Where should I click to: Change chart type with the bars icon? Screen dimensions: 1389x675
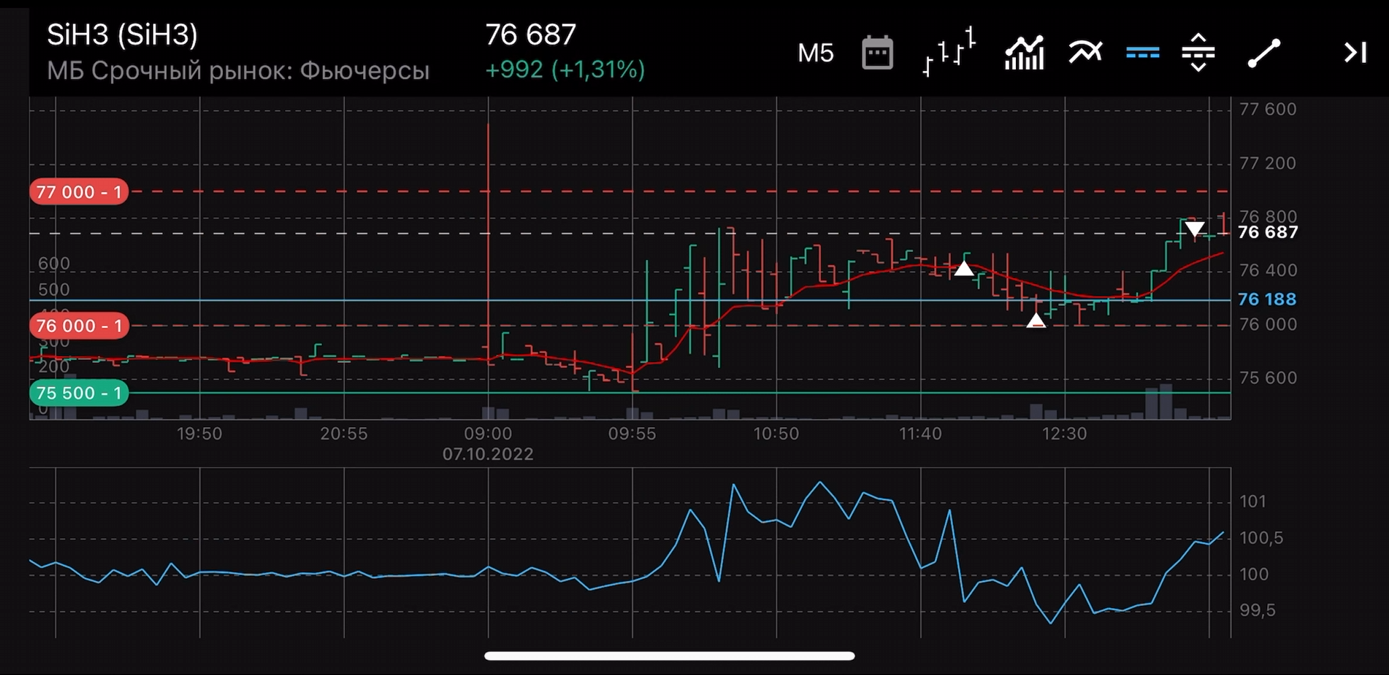(948, 53)
